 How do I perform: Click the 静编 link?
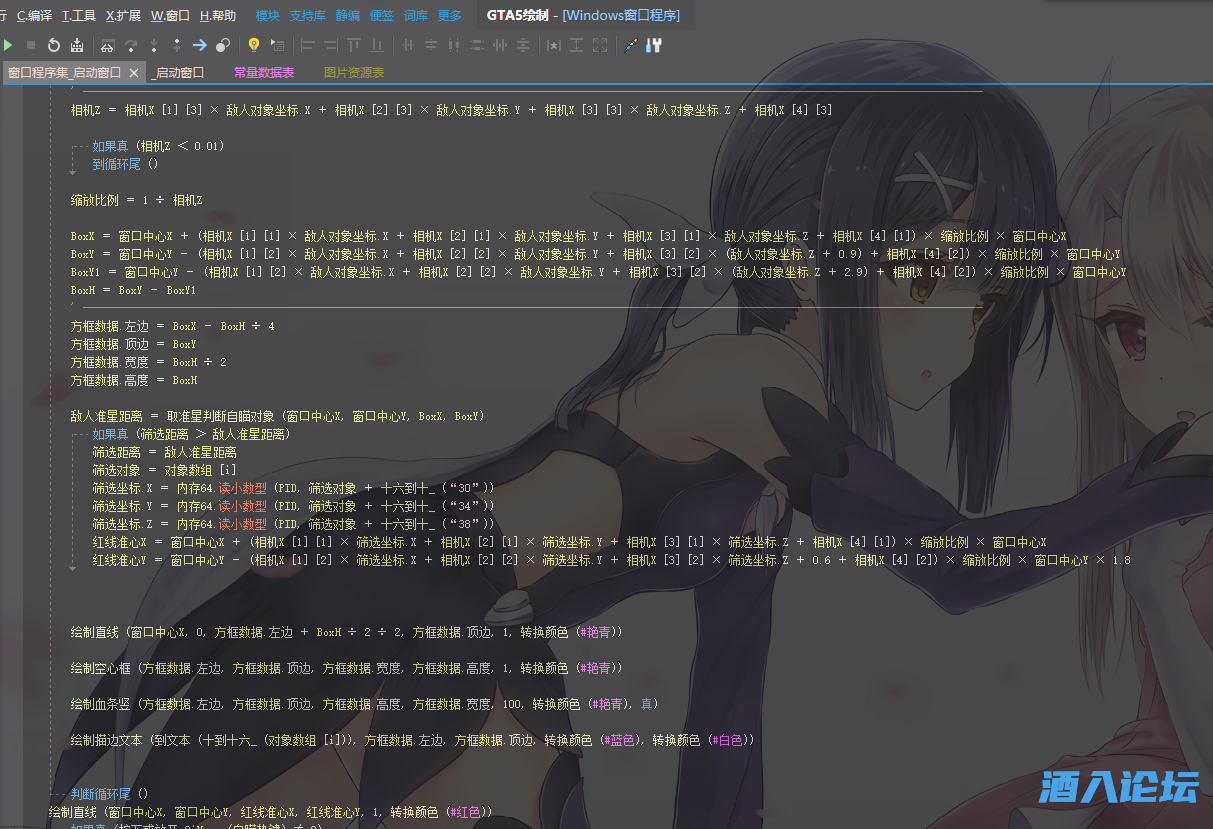(x=347, y=16)
